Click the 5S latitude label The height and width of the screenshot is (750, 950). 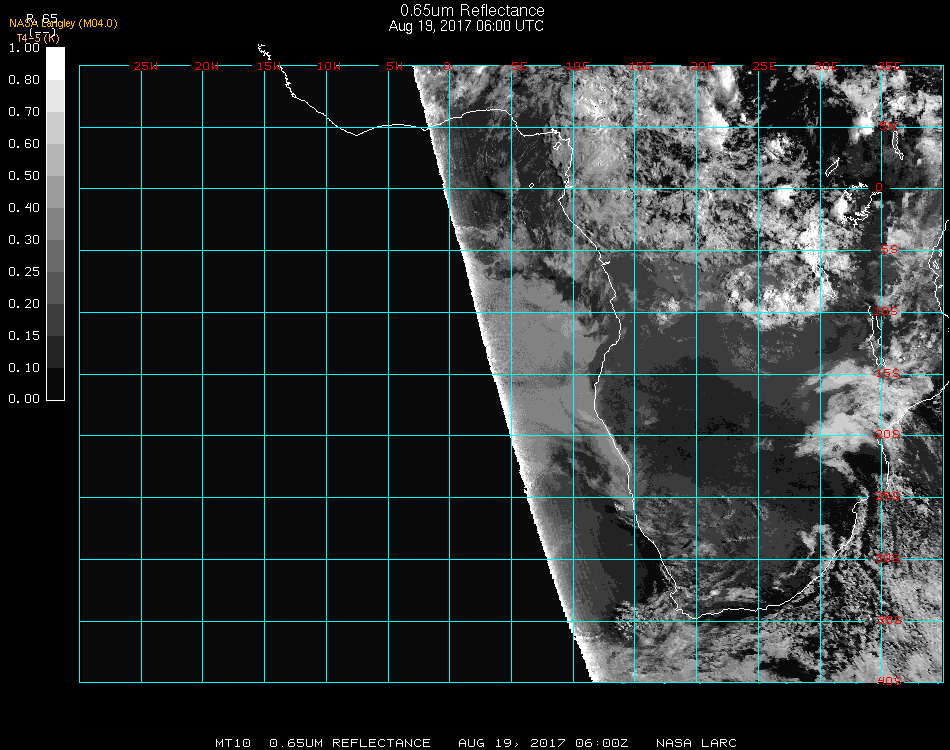click(889, 249)
